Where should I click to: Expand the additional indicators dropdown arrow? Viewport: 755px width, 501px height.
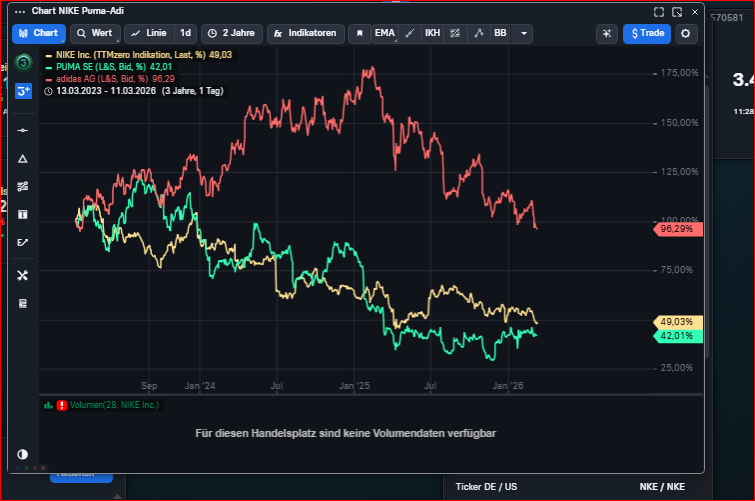click(523, 33)
